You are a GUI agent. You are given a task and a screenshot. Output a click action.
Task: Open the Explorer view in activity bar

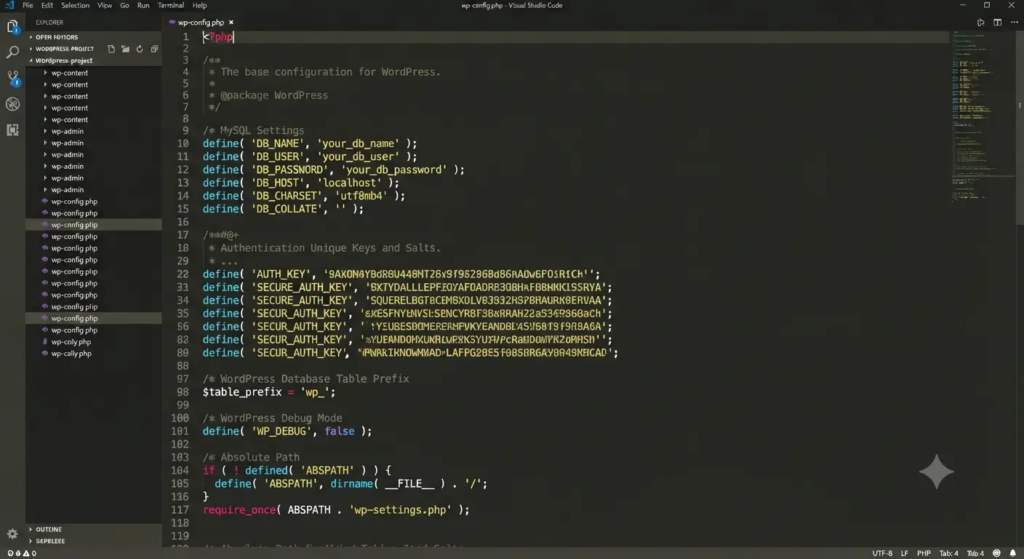pos(12,27)
